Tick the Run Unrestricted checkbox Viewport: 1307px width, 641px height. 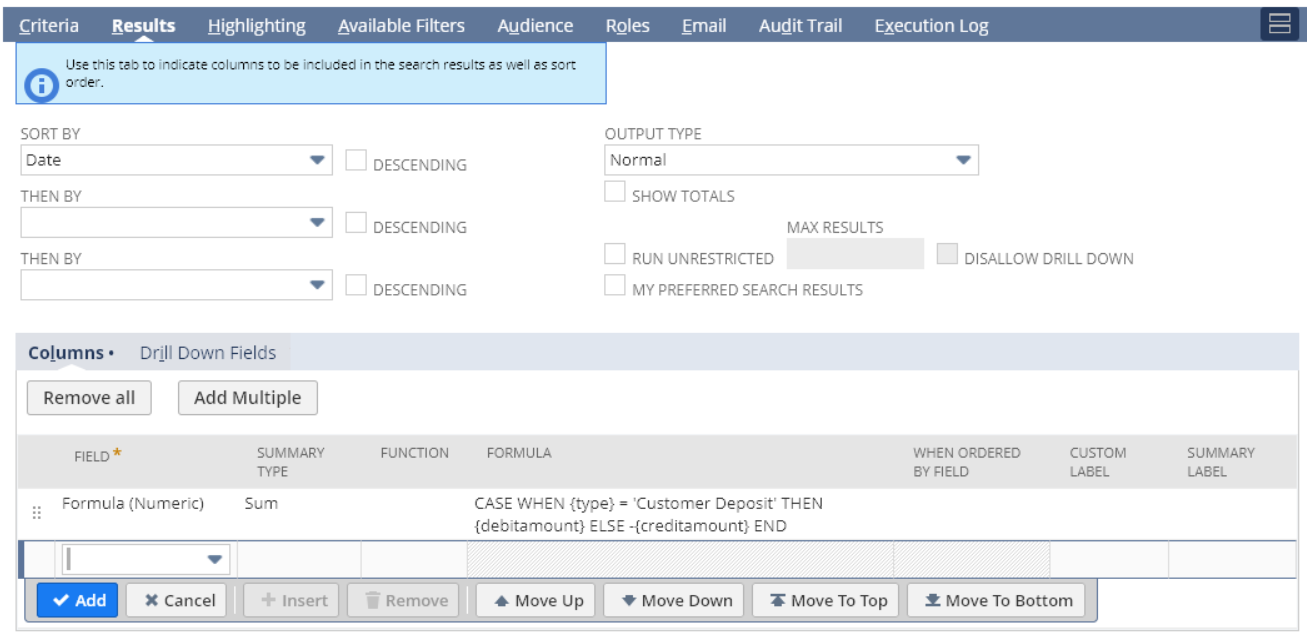point(615,254)
